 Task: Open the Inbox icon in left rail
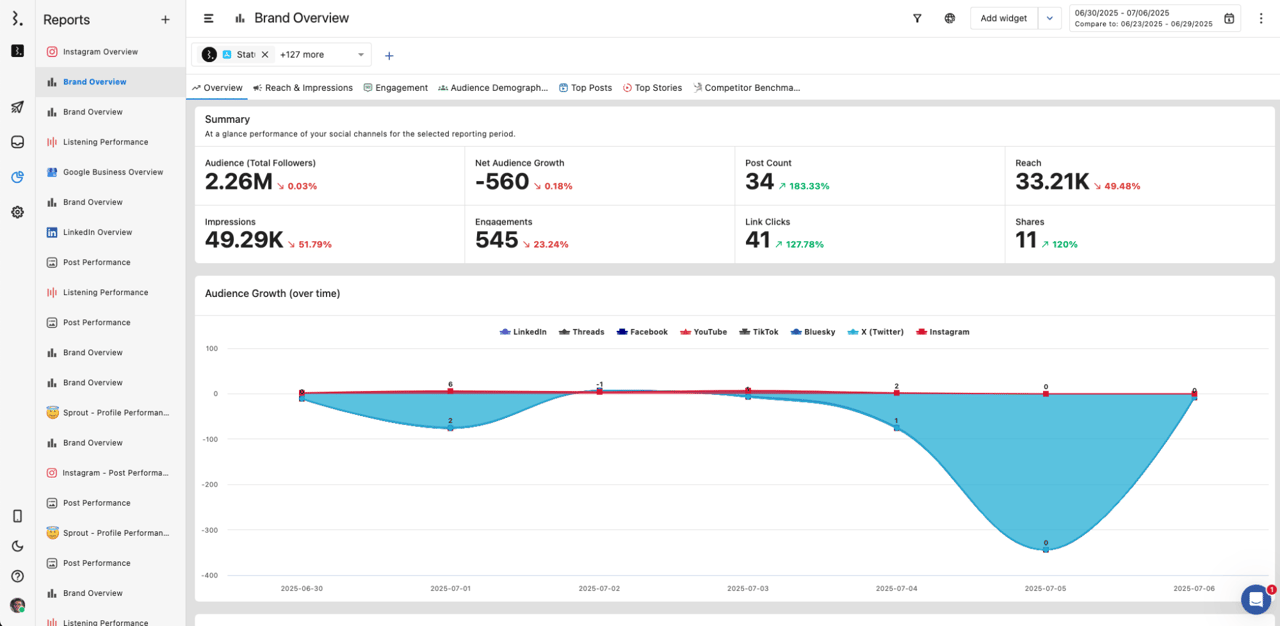click(17, 142)
